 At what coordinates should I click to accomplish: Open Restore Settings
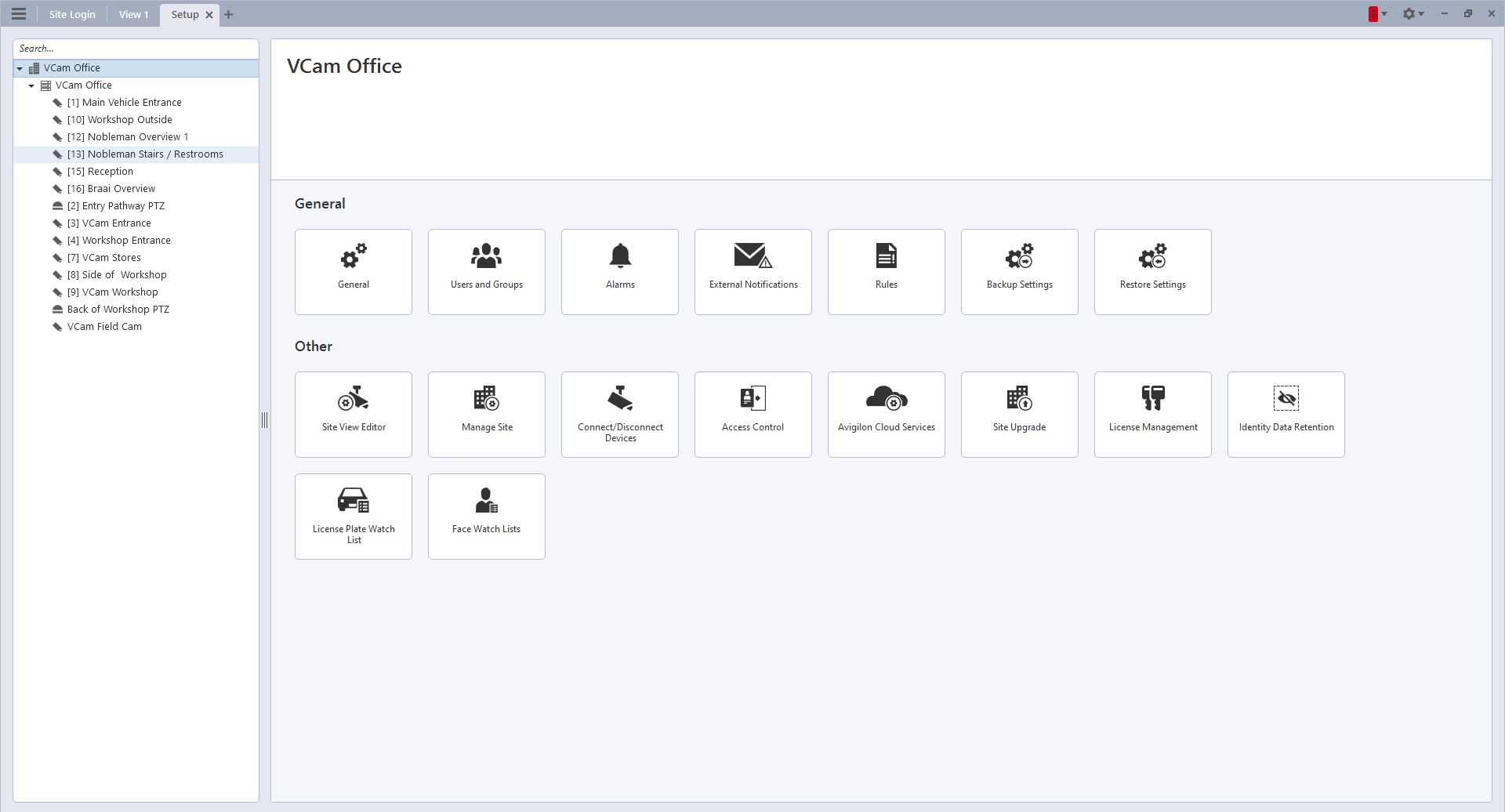[x=1153, y=272]
